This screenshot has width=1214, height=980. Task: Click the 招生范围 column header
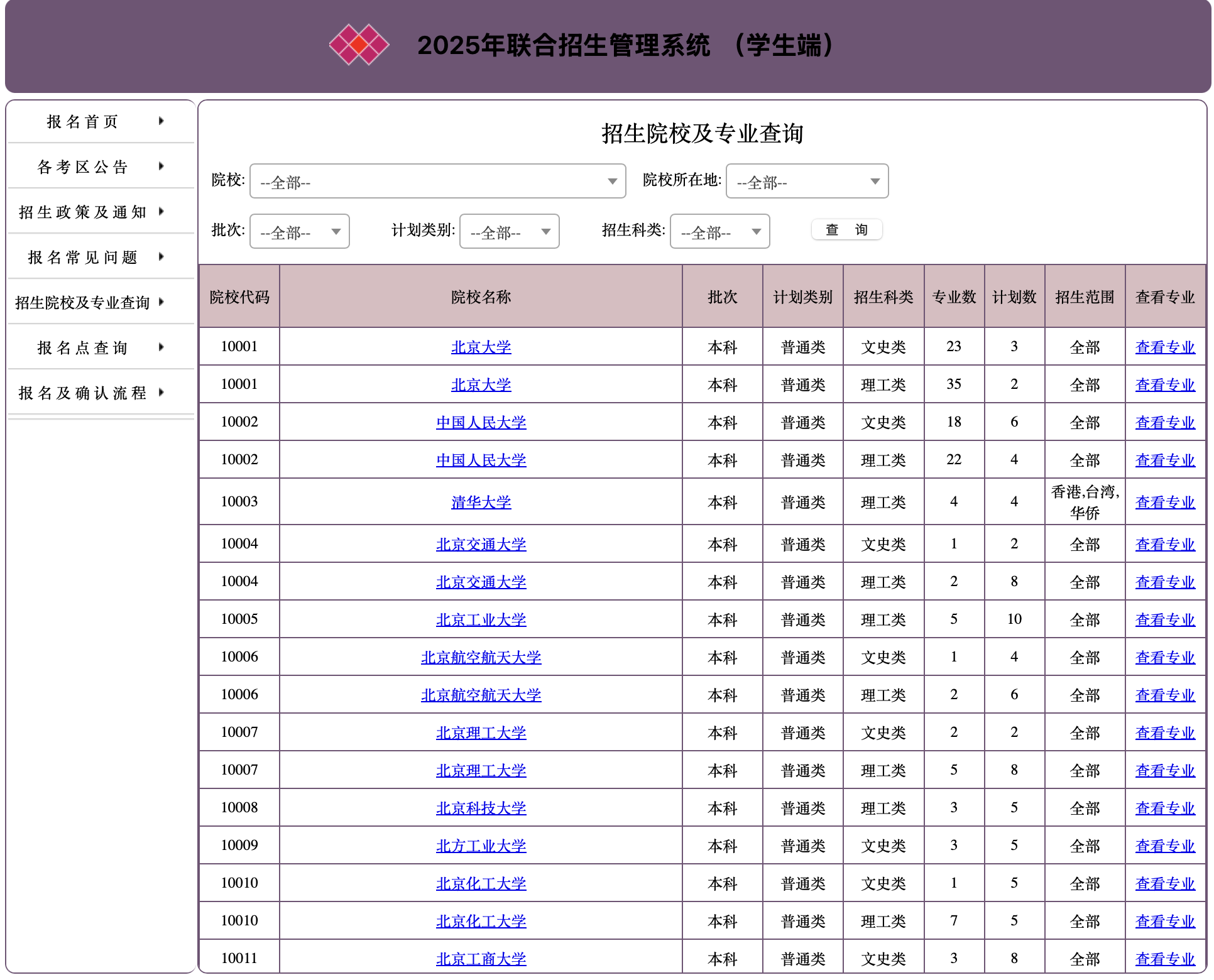pyautogui.click(x=1085, y=297)
